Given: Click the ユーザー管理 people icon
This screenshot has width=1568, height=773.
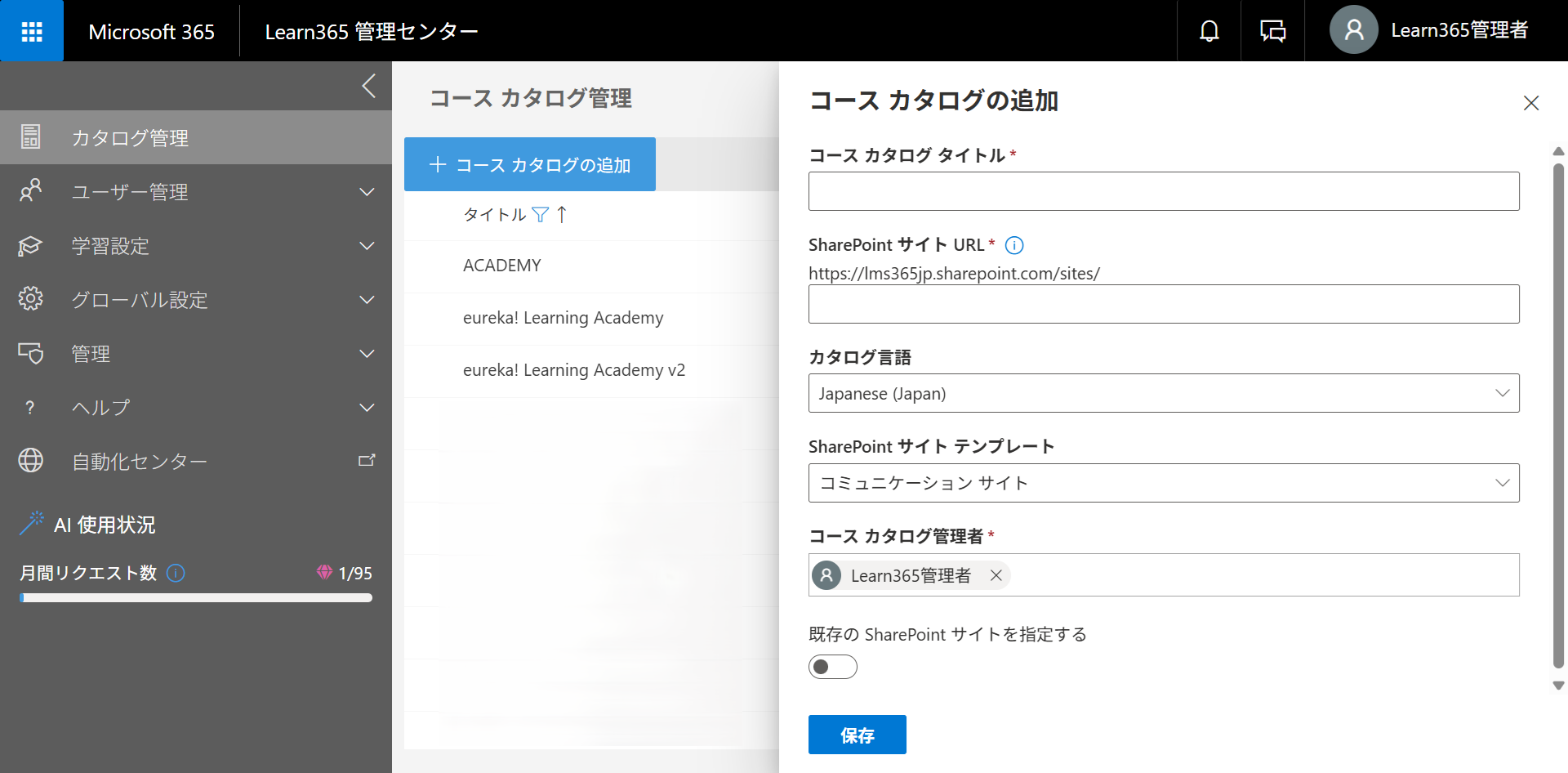Looking at the screenshot, I should point(30,191).
